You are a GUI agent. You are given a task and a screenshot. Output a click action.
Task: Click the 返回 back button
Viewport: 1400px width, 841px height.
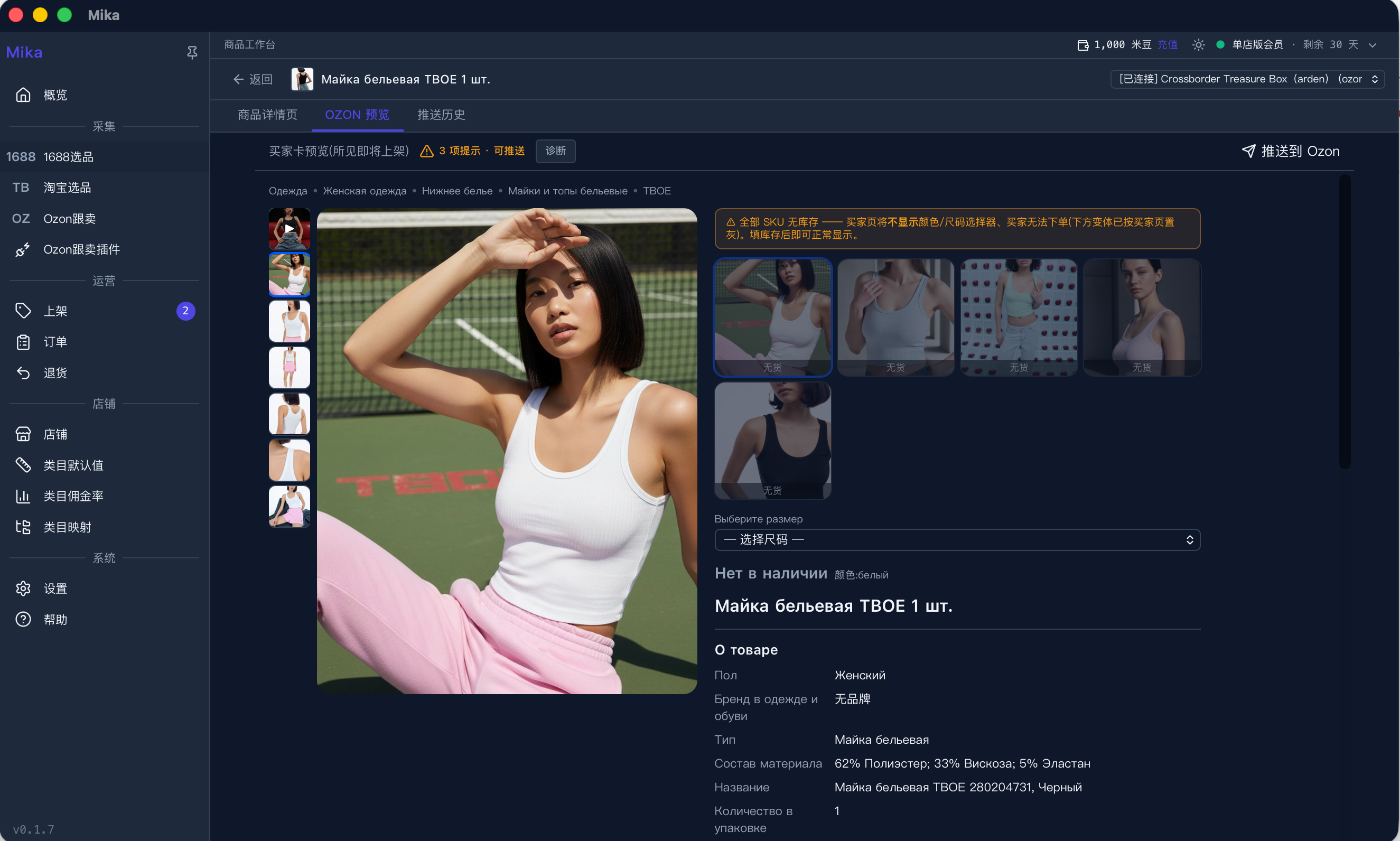253,79
